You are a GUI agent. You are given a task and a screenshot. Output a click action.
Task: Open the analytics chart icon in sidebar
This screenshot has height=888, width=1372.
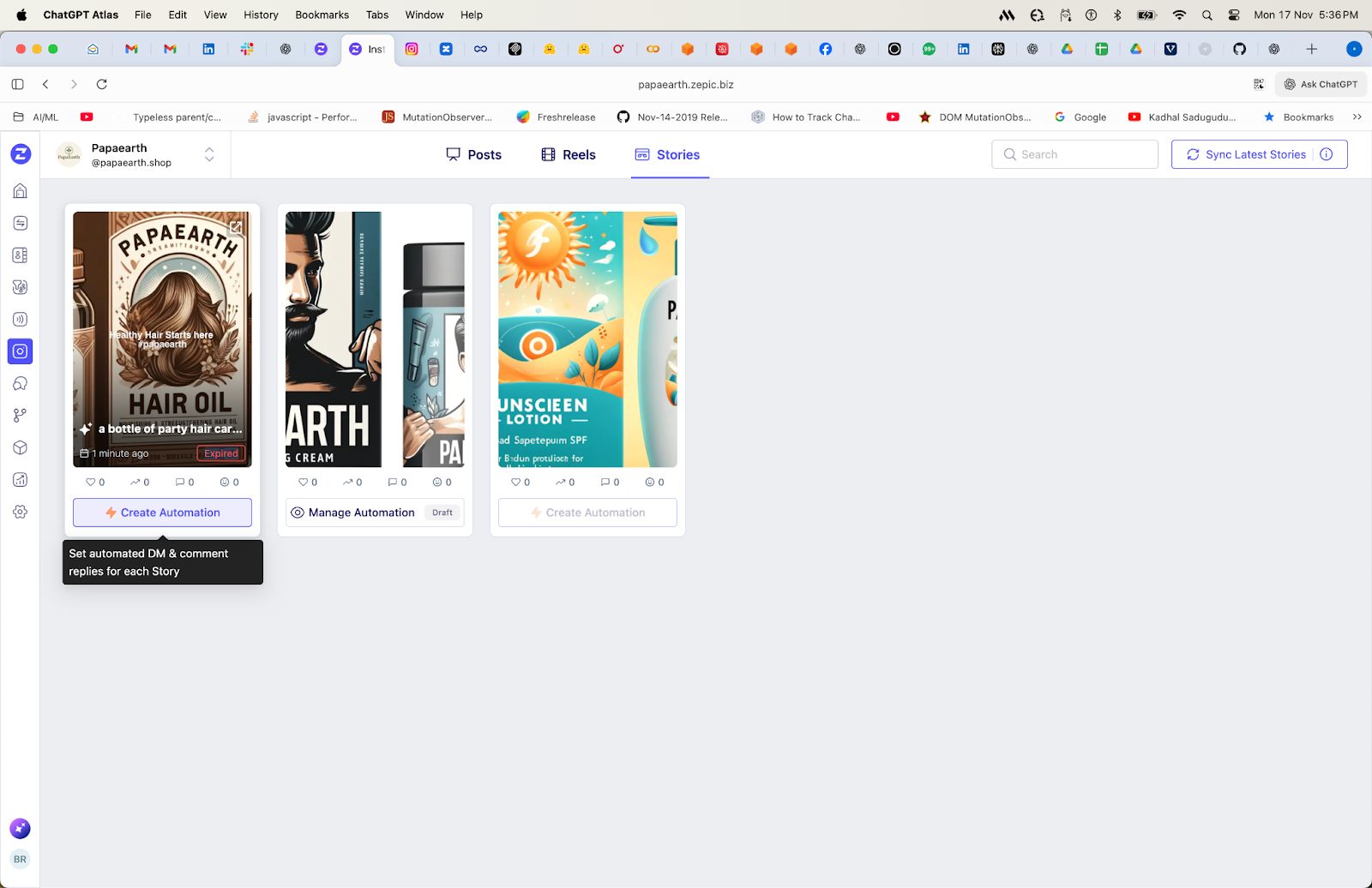(x=21, y=480)
